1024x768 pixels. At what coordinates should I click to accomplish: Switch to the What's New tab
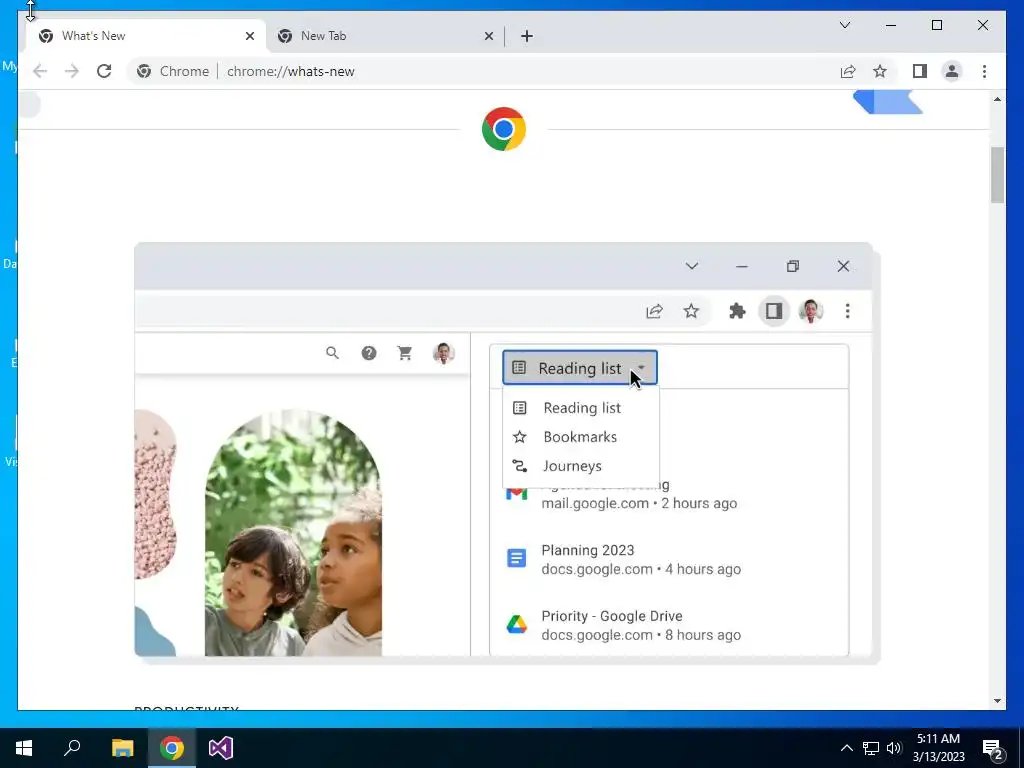click(x=145, y=36)
